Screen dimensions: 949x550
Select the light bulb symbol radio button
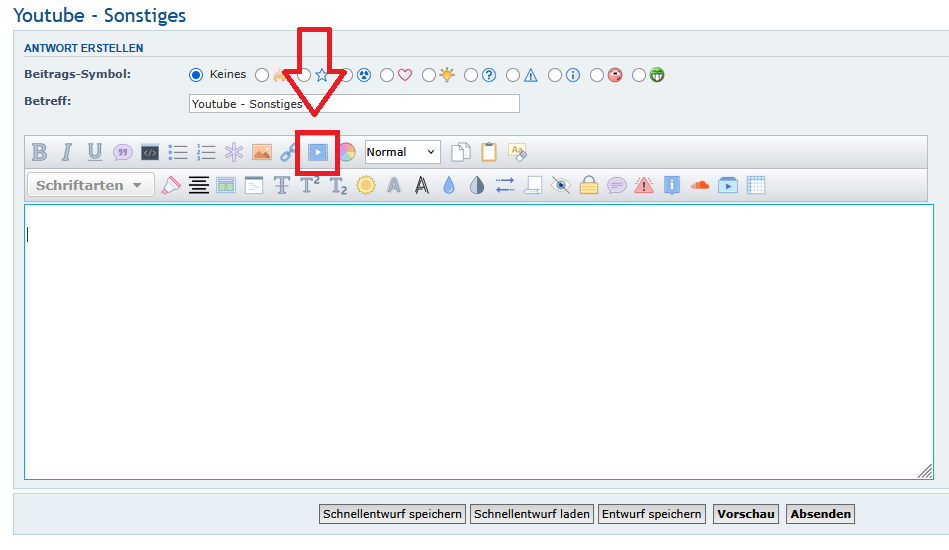(x=429, y=75)
